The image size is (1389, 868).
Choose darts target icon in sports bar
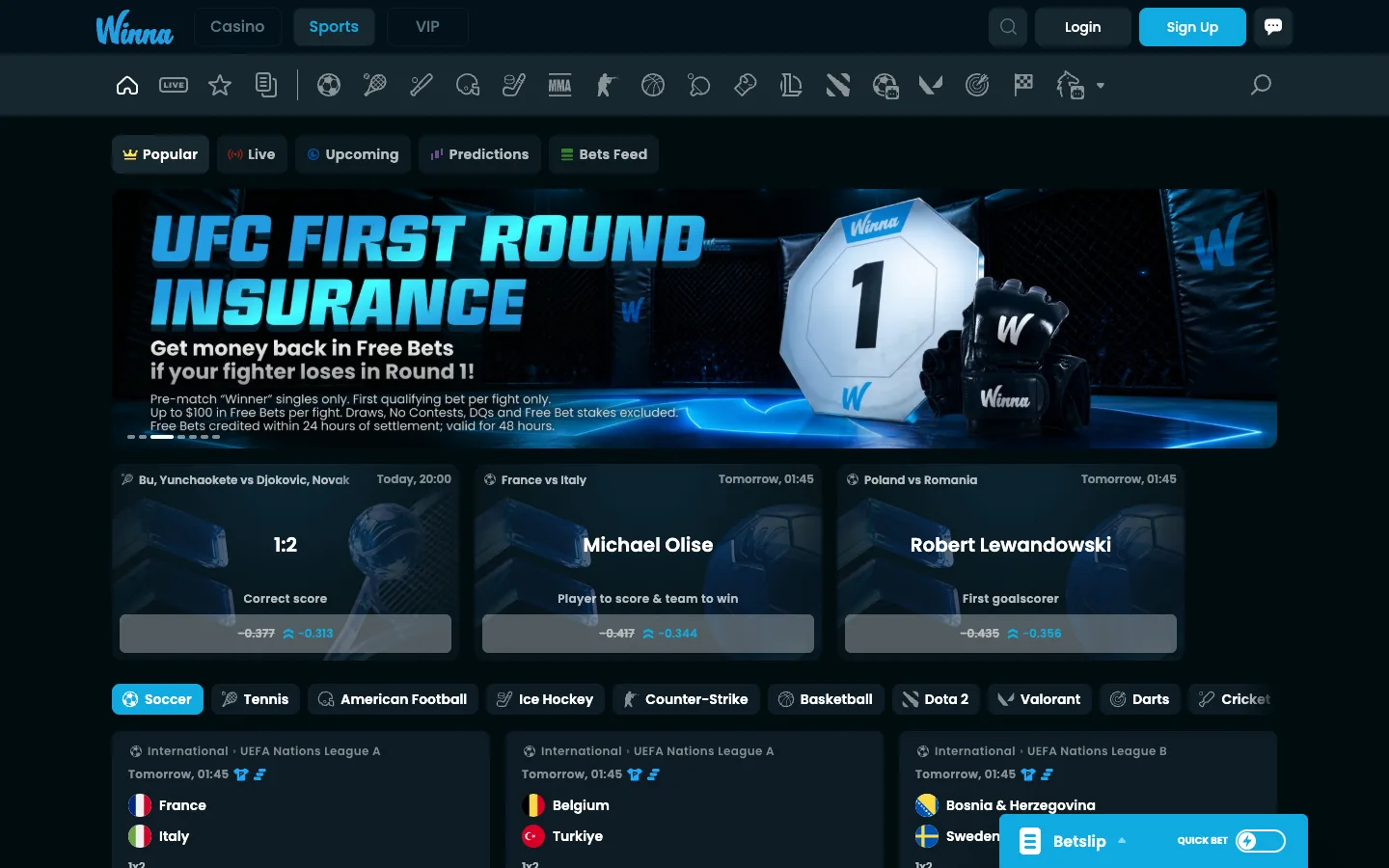pyautogui.click(x=977, y=85)
